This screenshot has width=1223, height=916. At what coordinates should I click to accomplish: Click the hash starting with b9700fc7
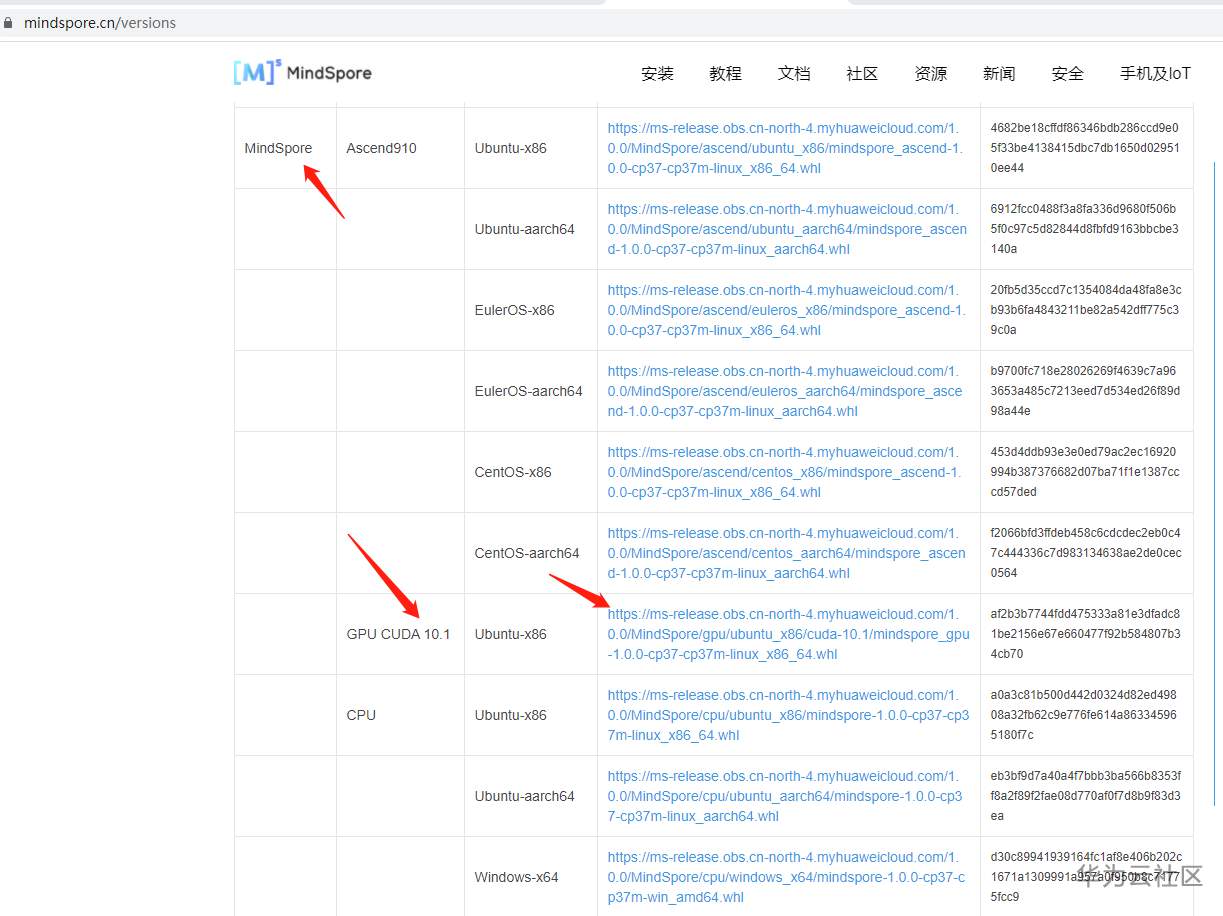(x=1085, y=391)
